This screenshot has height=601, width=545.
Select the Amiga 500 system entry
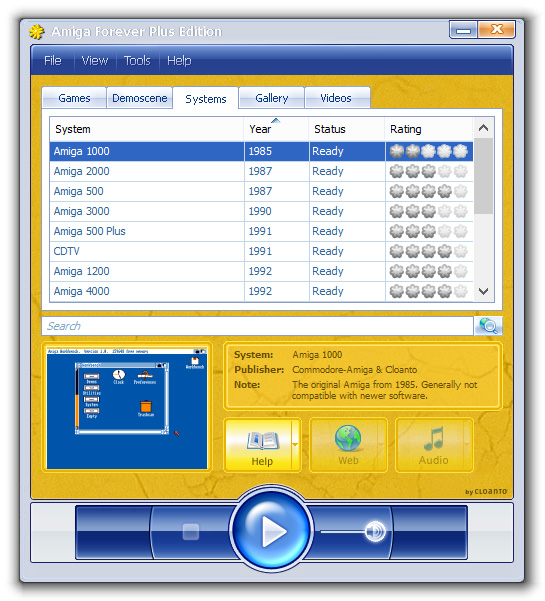[x=261, y=191]
